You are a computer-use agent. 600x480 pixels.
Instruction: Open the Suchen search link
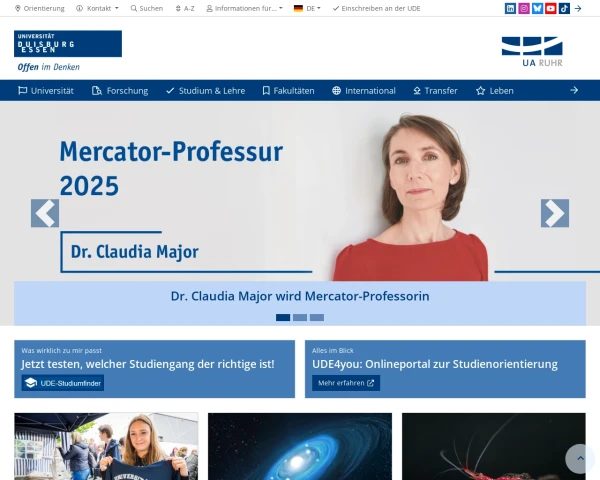[x=147, y=8]
